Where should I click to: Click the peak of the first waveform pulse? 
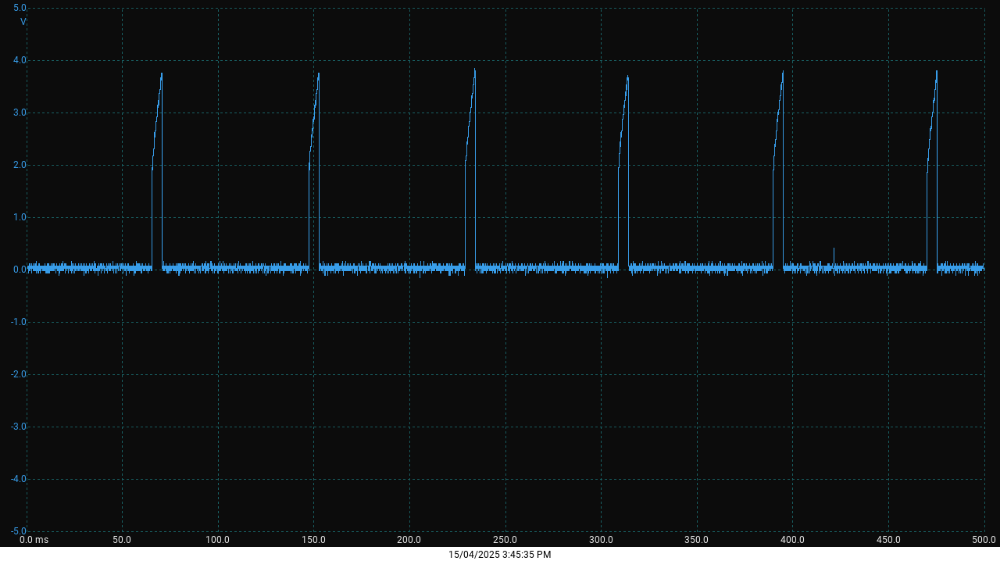click(x=161, y=74)
